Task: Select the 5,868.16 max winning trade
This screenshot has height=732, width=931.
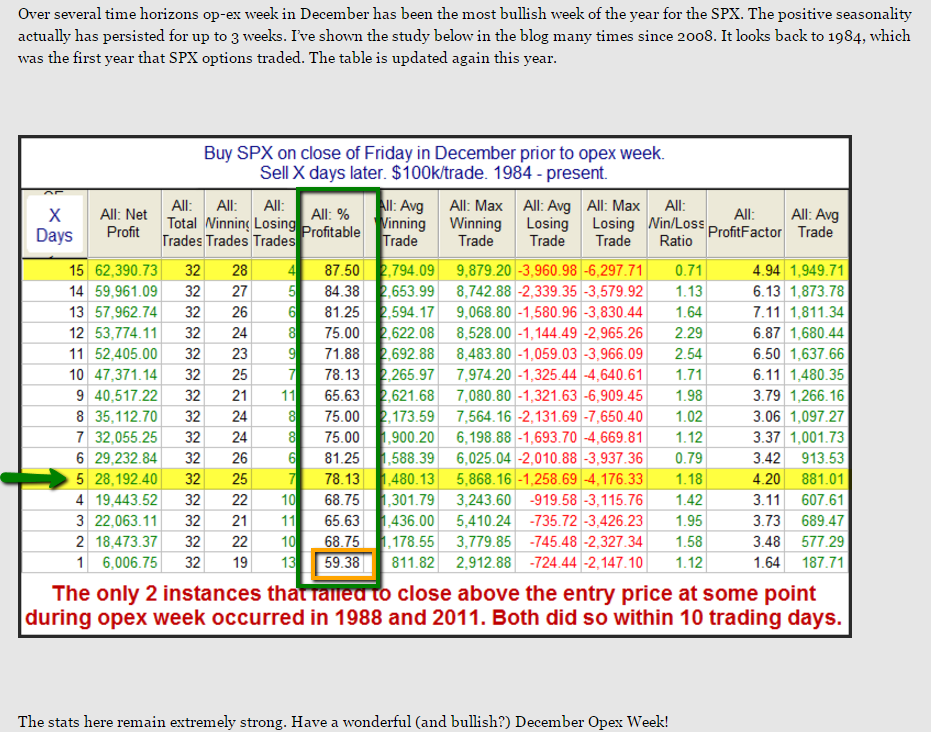Action: [x=483, y=479]
